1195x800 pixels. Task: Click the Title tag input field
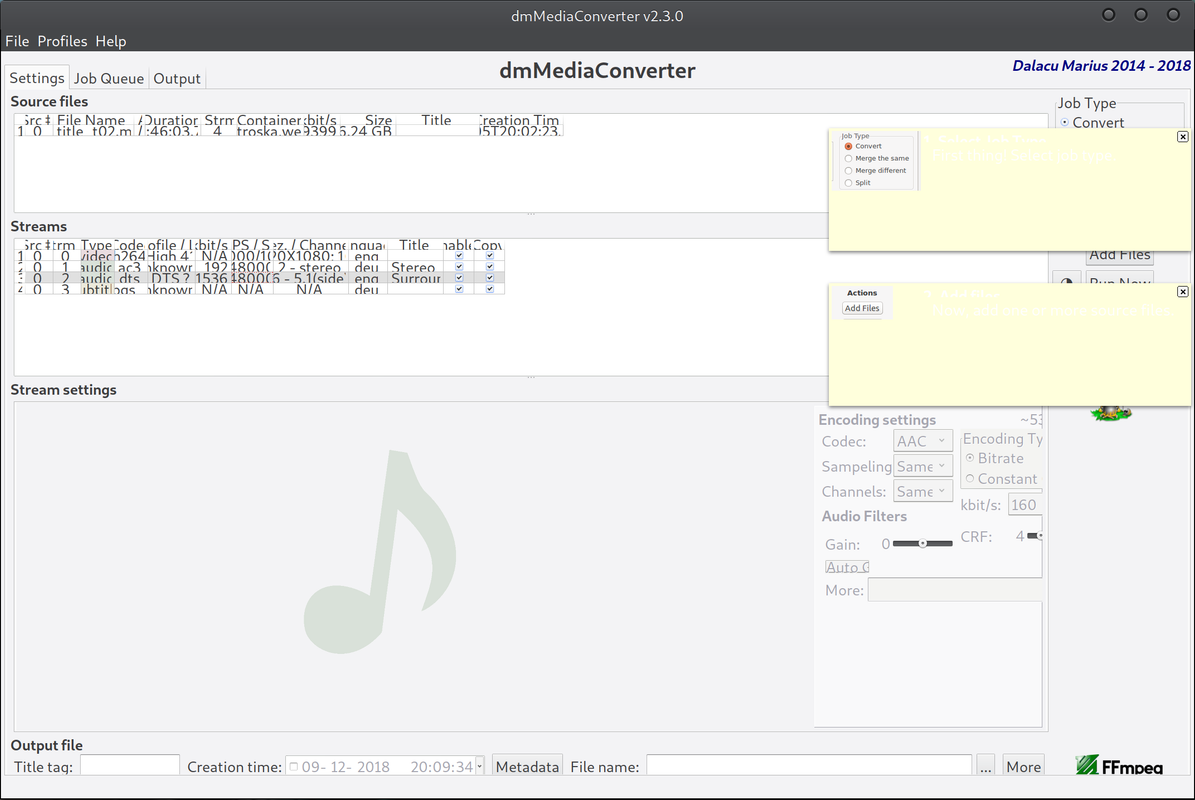tap(130, 766)
